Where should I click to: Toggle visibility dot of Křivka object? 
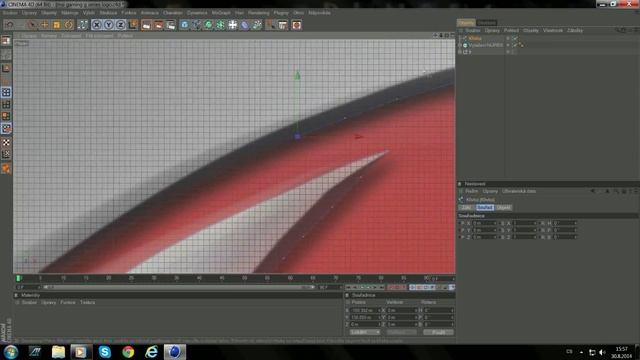[x=508, y=38]
